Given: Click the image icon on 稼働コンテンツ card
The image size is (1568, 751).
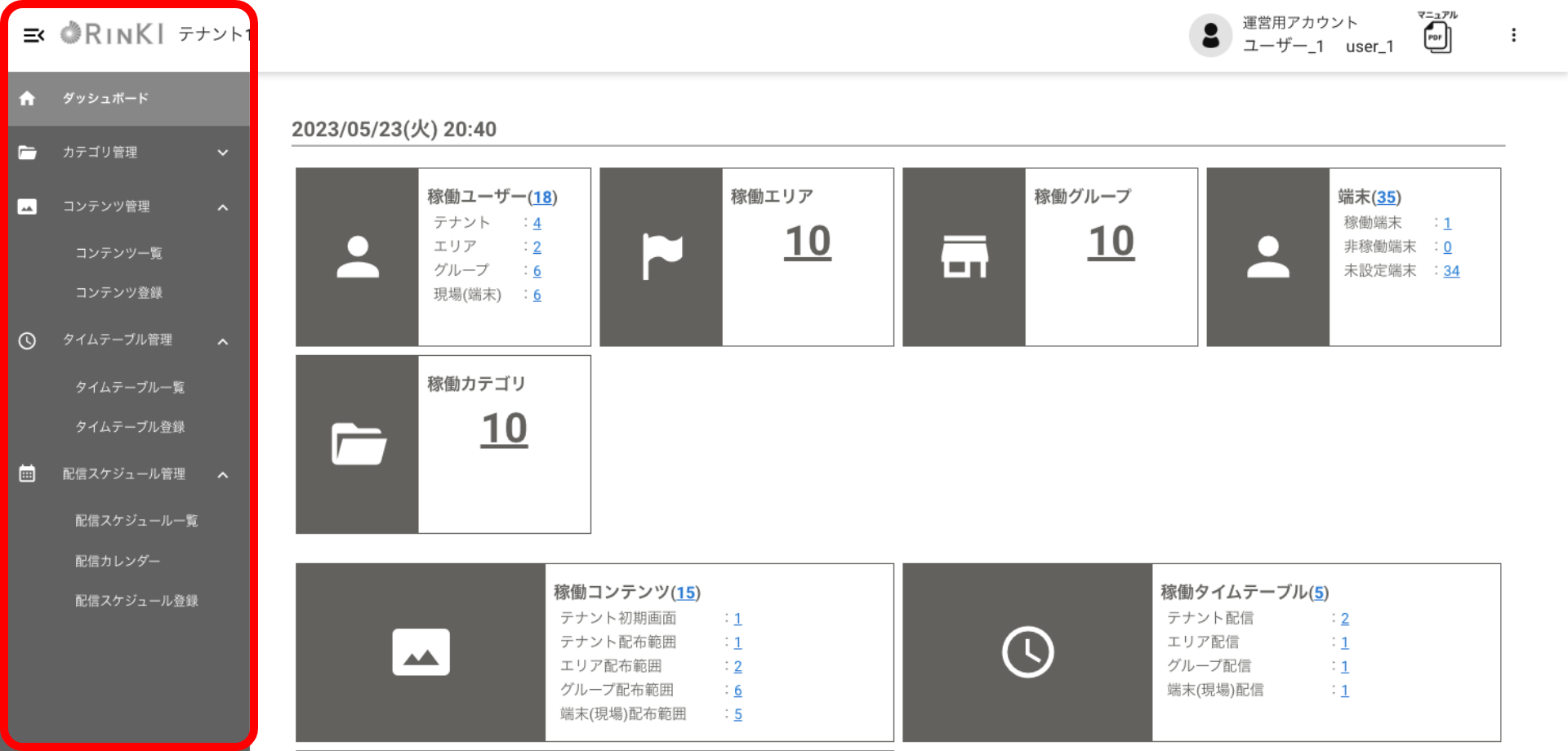Looking at the screenshot, I should point(421,652).
